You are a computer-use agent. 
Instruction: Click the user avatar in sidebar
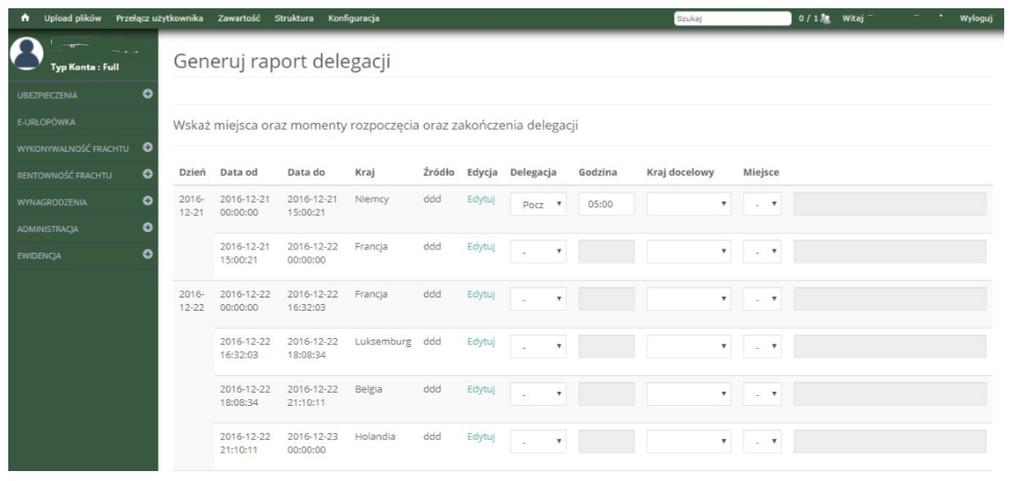tap(27, 53)
